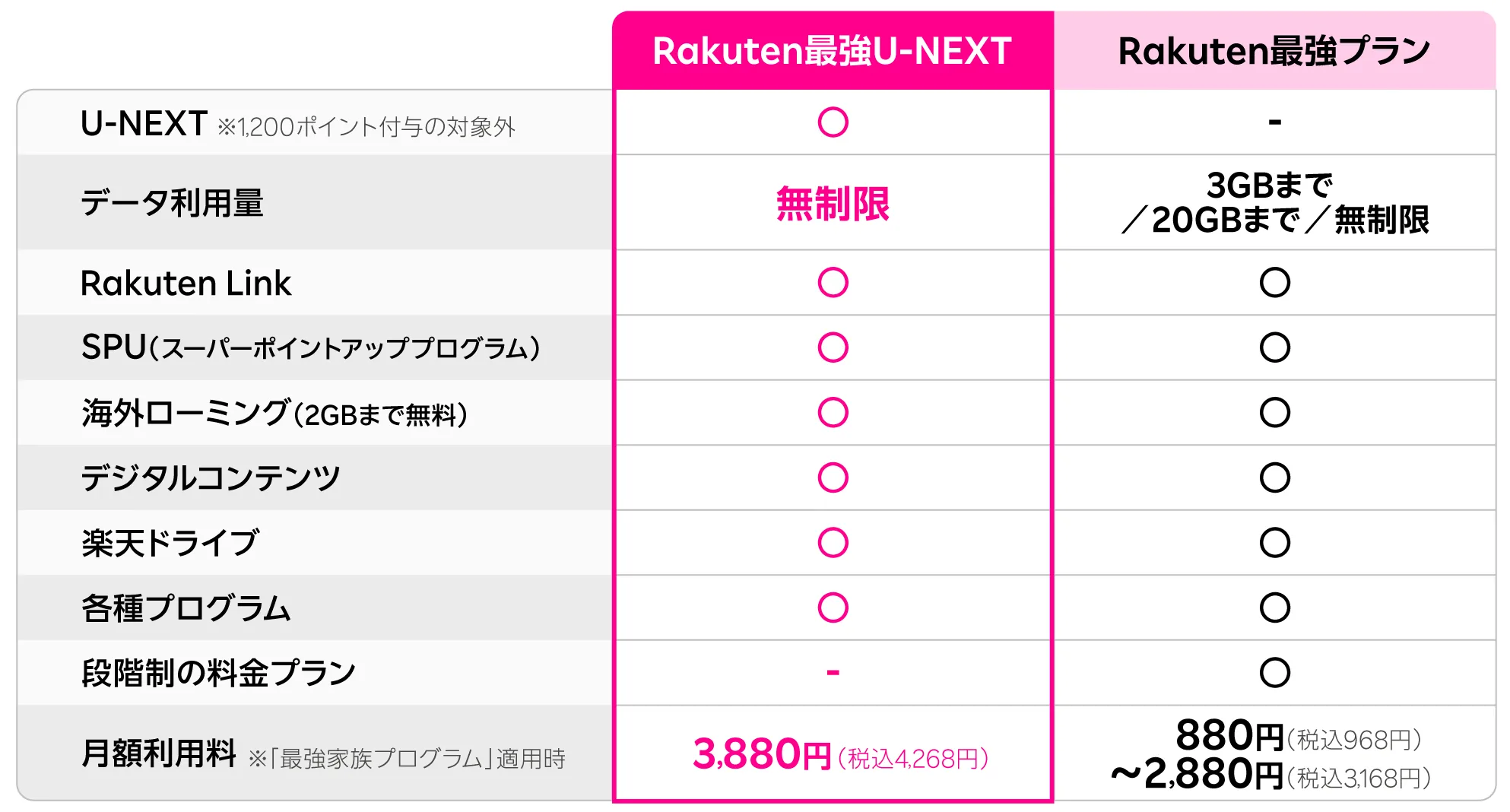Click the 3GBまで／20GBまで／無制限 cell
Image resolution: width=1510 pixels, height=812 pixels.
(1274, 203)
